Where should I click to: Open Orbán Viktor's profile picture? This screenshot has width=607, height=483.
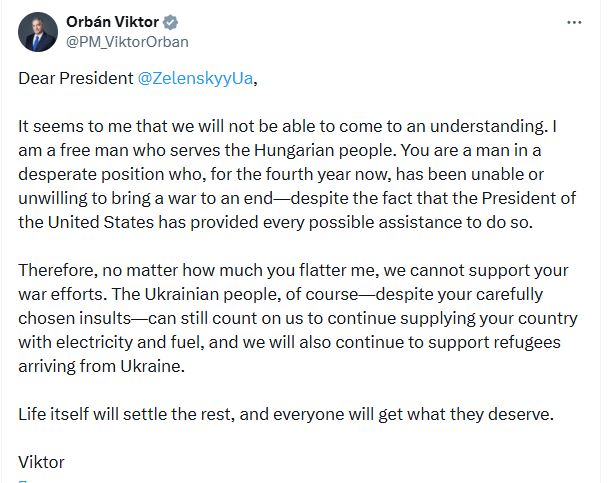click(37, 32)
